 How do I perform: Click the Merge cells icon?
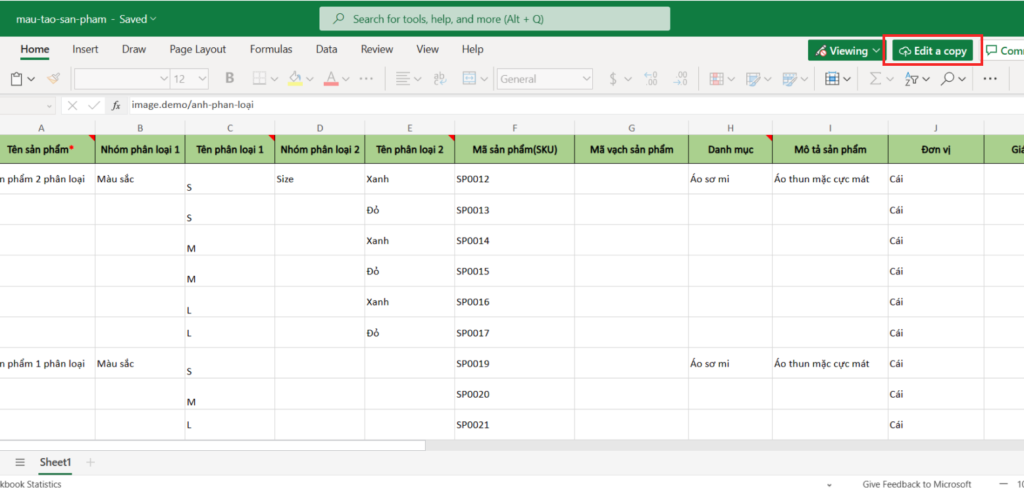[469, 79]
